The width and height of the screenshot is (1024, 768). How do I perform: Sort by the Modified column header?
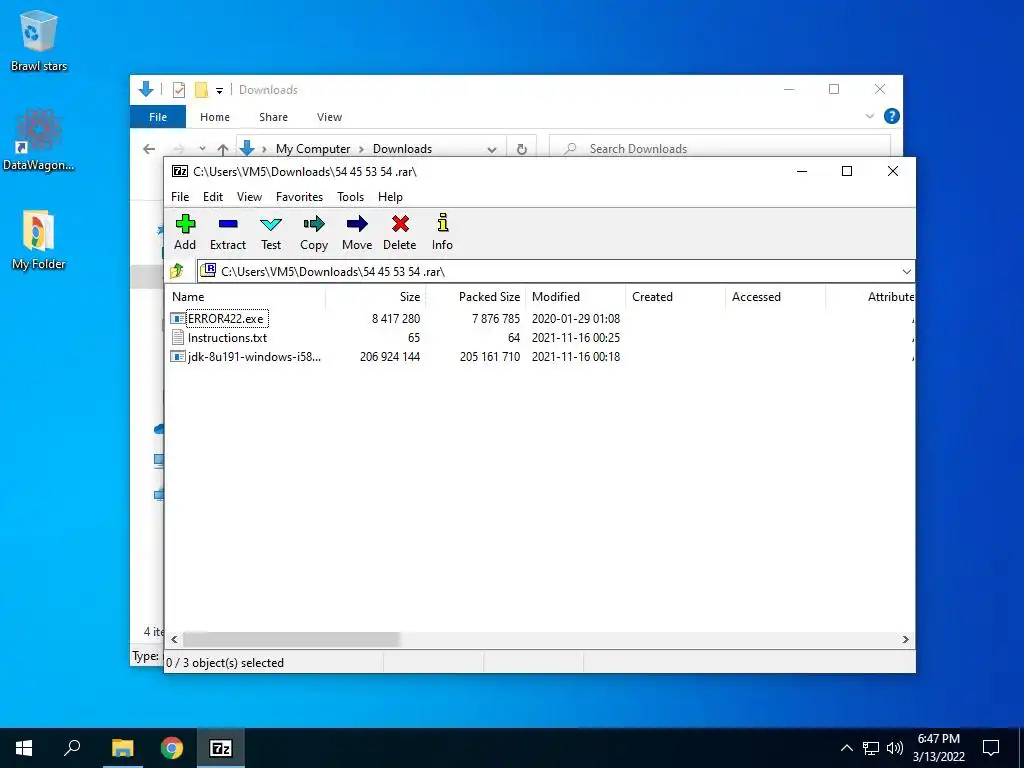[575, 296]
